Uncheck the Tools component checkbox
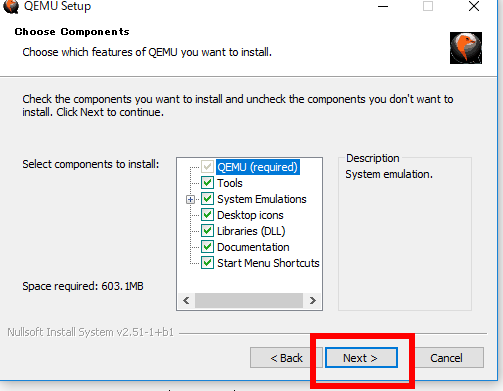The width and height of the screenshot is (503, 391). 207,183
